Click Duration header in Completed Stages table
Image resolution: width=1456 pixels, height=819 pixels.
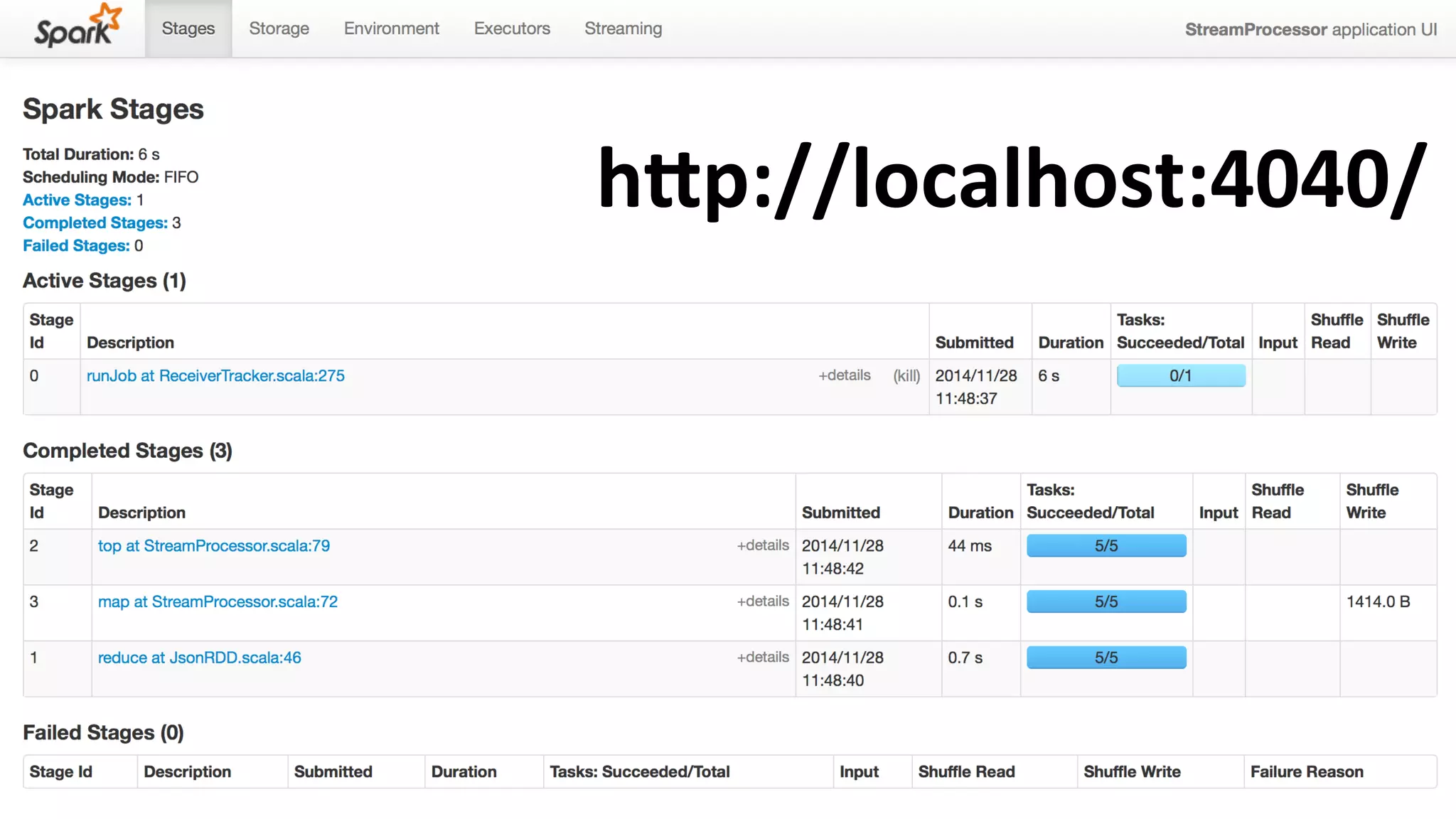point(980,513)
